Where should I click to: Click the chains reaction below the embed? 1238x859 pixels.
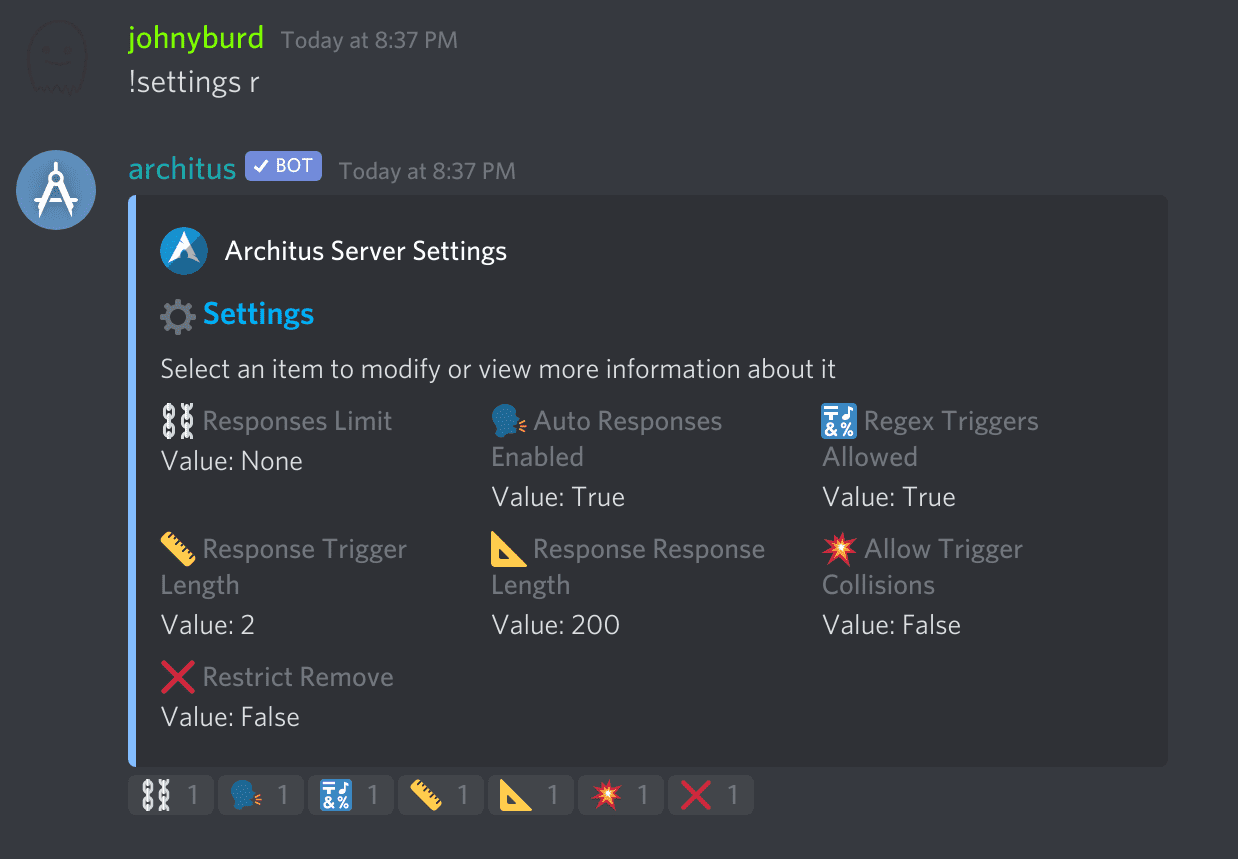[170, 795]
